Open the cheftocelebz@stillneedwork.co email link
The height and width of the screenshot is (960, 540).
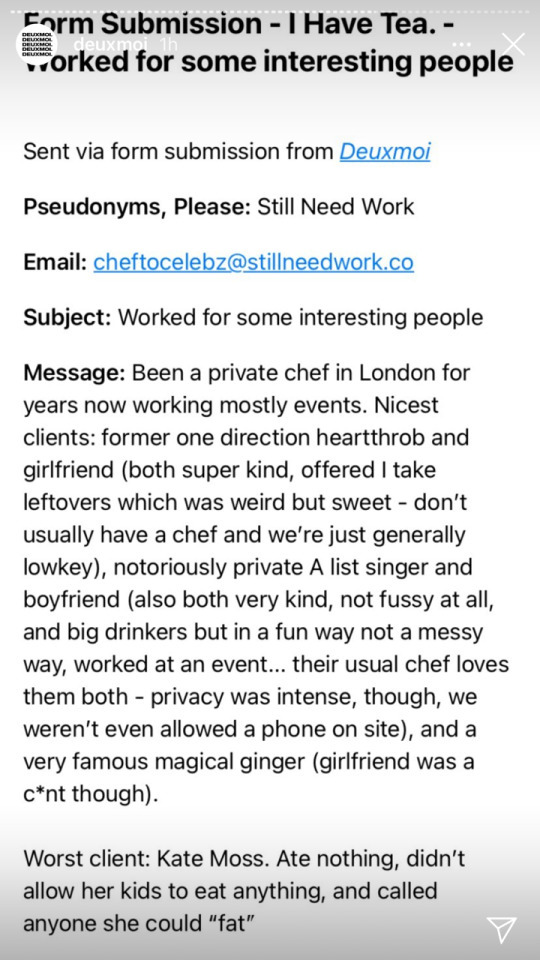(253, 262)
